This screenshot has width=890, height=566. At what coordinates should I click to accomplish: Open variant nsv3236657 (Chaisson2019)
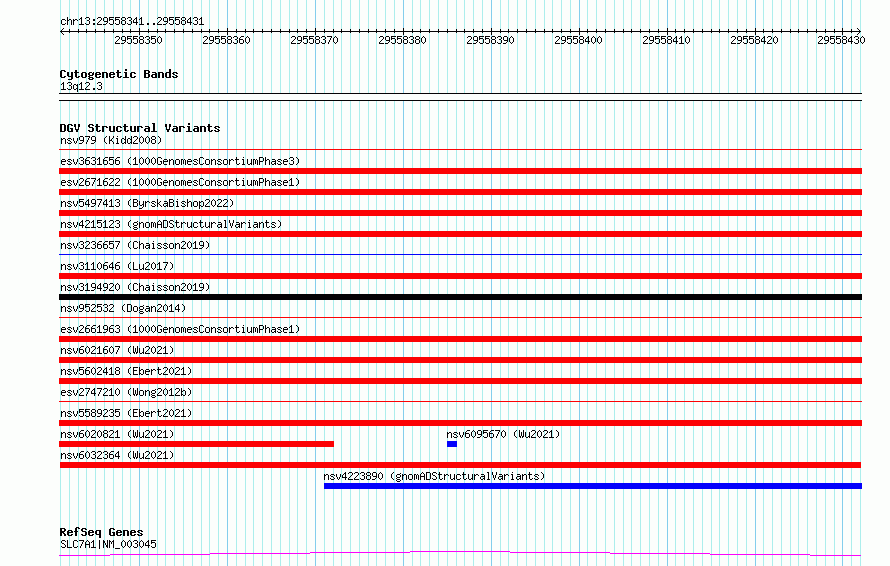point(135,245)
